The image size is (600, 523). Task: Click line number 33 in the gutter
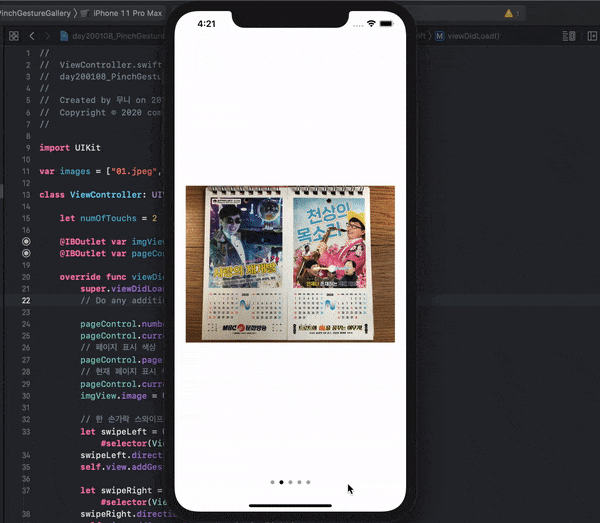pos(26,432)
